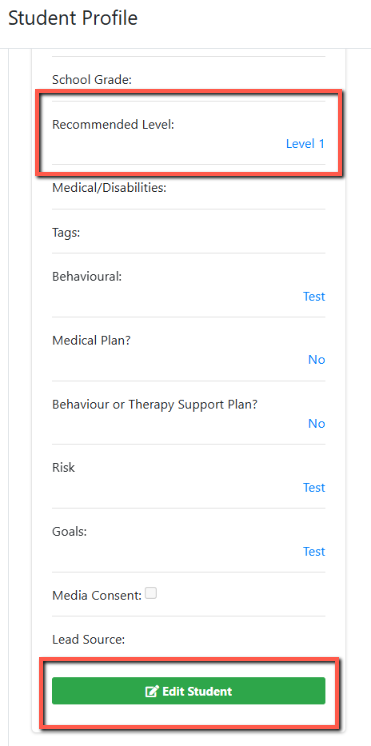Image resolution: width=371 pixels, height=746 pixels.
Task: Select the Goals Test value
Action: click(314, 551)
